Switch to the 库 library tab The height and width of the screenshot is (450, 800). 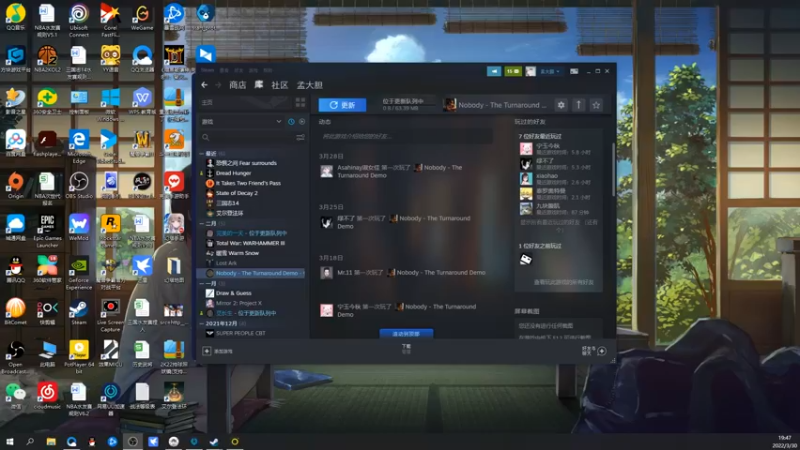(259, 85)
